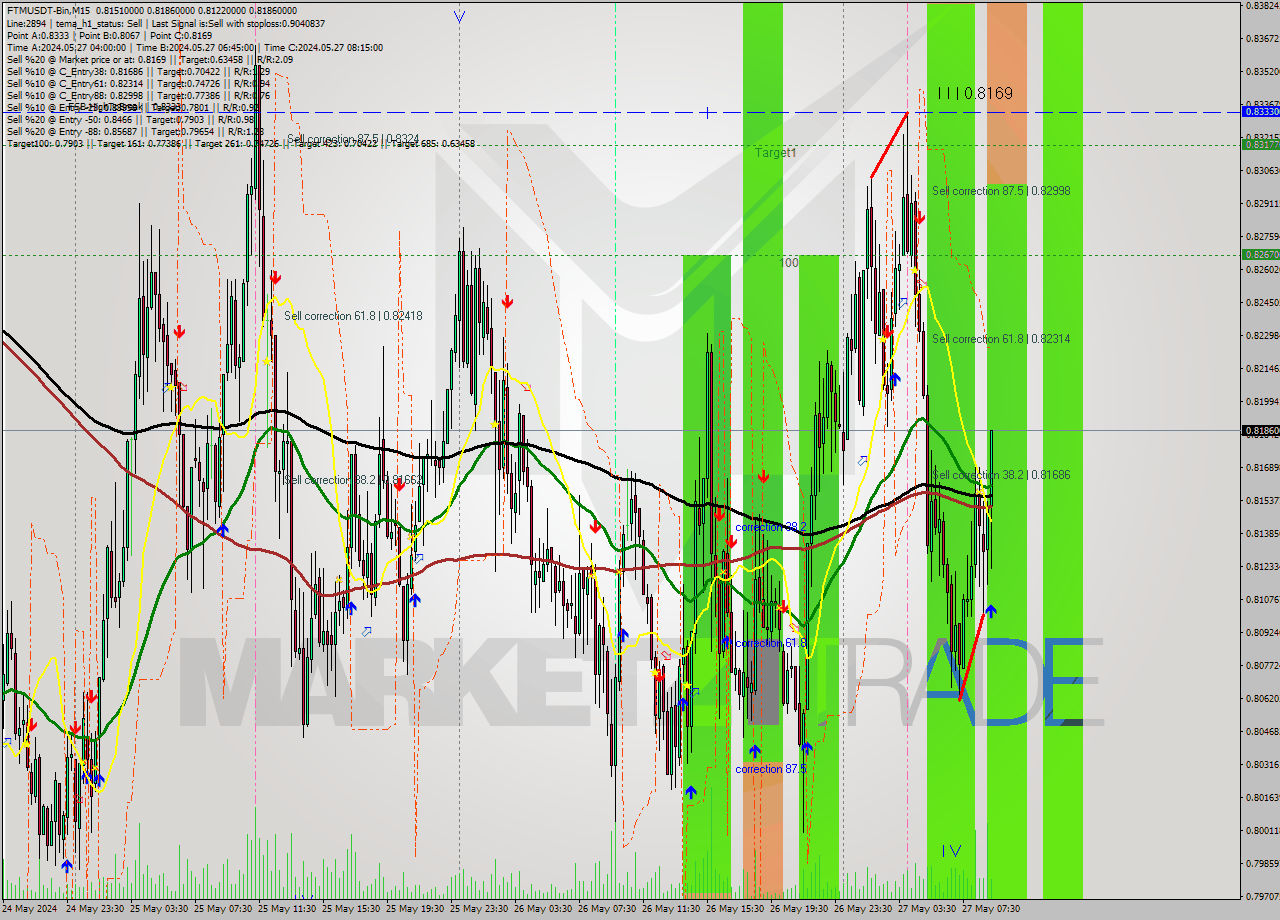Select the blue correction 87.5 label
Image resolution: width=1280 pixels, height=920 pixels.
tap(771, 769)
